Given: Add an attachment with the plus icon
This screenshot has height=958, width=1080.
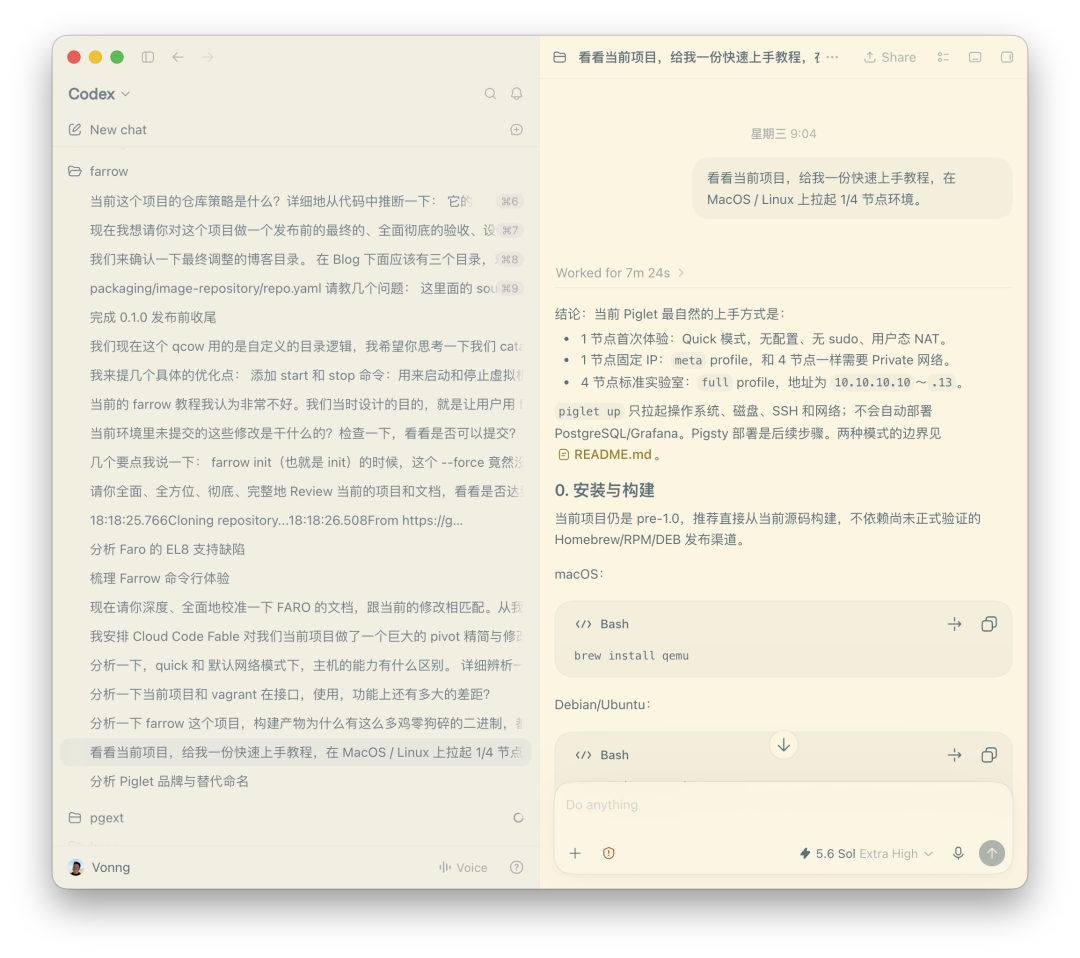Looking at the screenshot, I should [575, 854].
